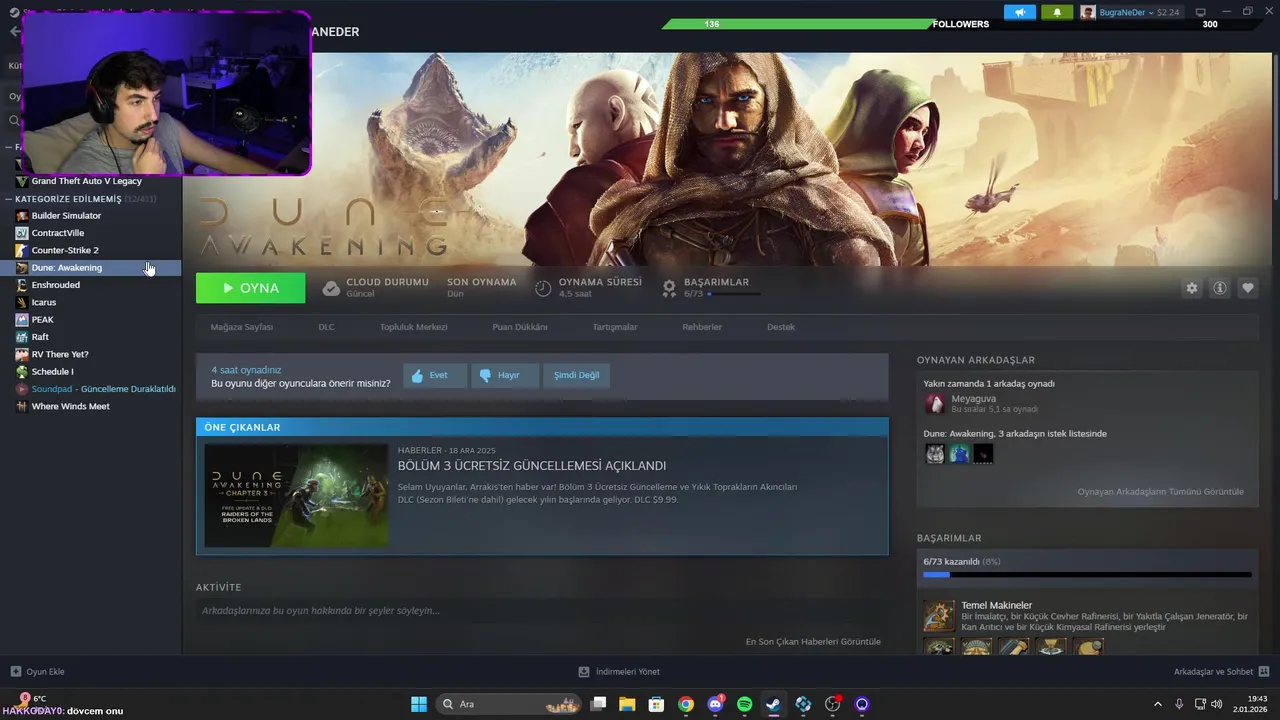Click the Windows Start button
Image resolution: width=1280 pixels, height=720 pixels.
[x=419, y=704]
